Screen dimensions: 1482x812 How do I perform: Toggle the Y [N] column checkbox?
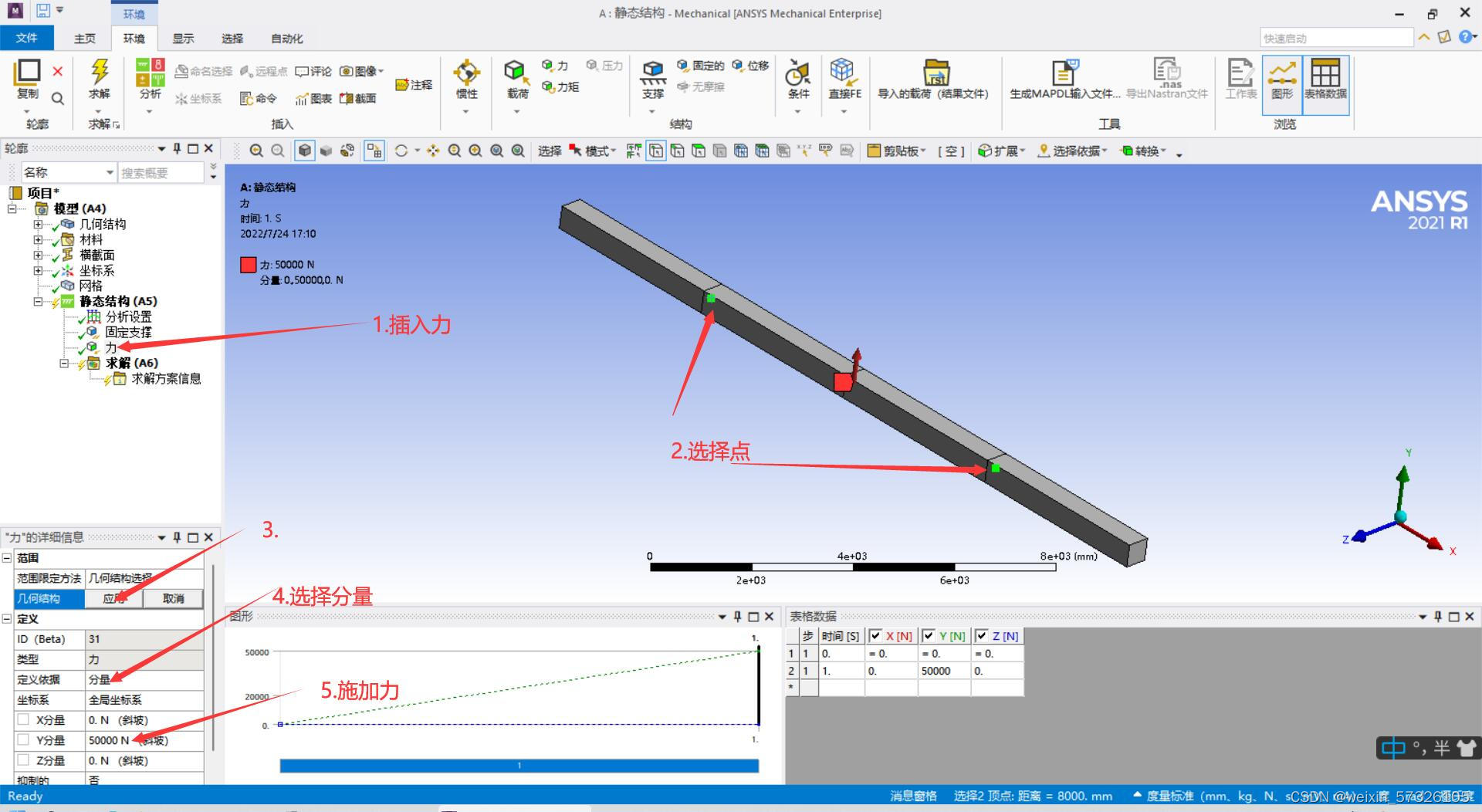click(929, 636)
